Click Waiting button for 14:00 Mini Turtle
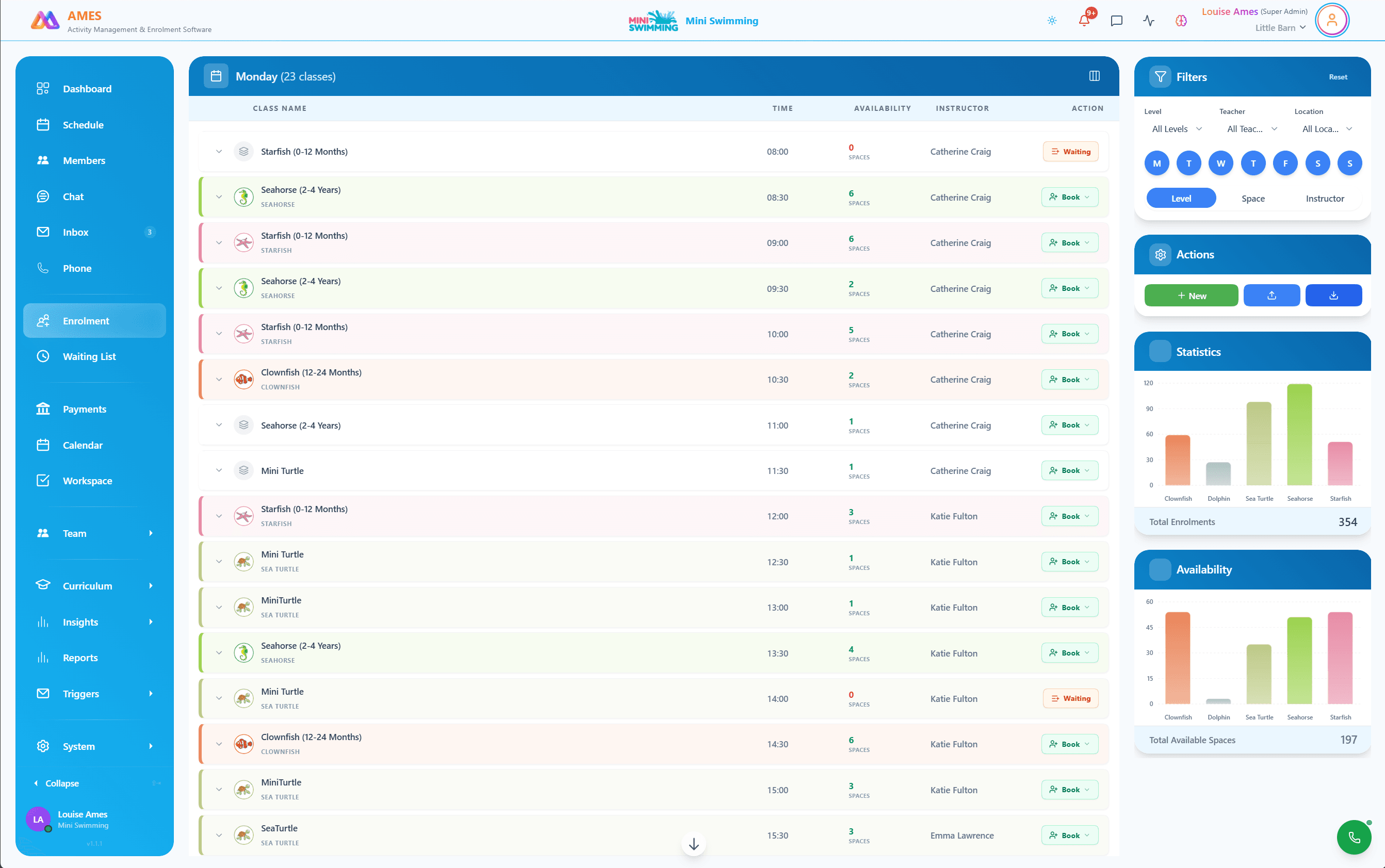The height and width of the screenshot is (868, 1385). pyautogui.click(x=1070, y=698)
